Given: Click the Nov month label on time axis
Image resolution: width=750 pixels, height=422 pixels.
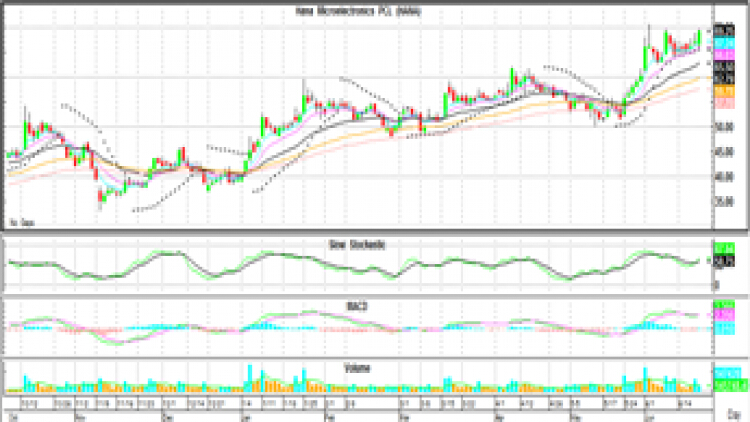Looking at the screenshot, I should tap(80, 418).
